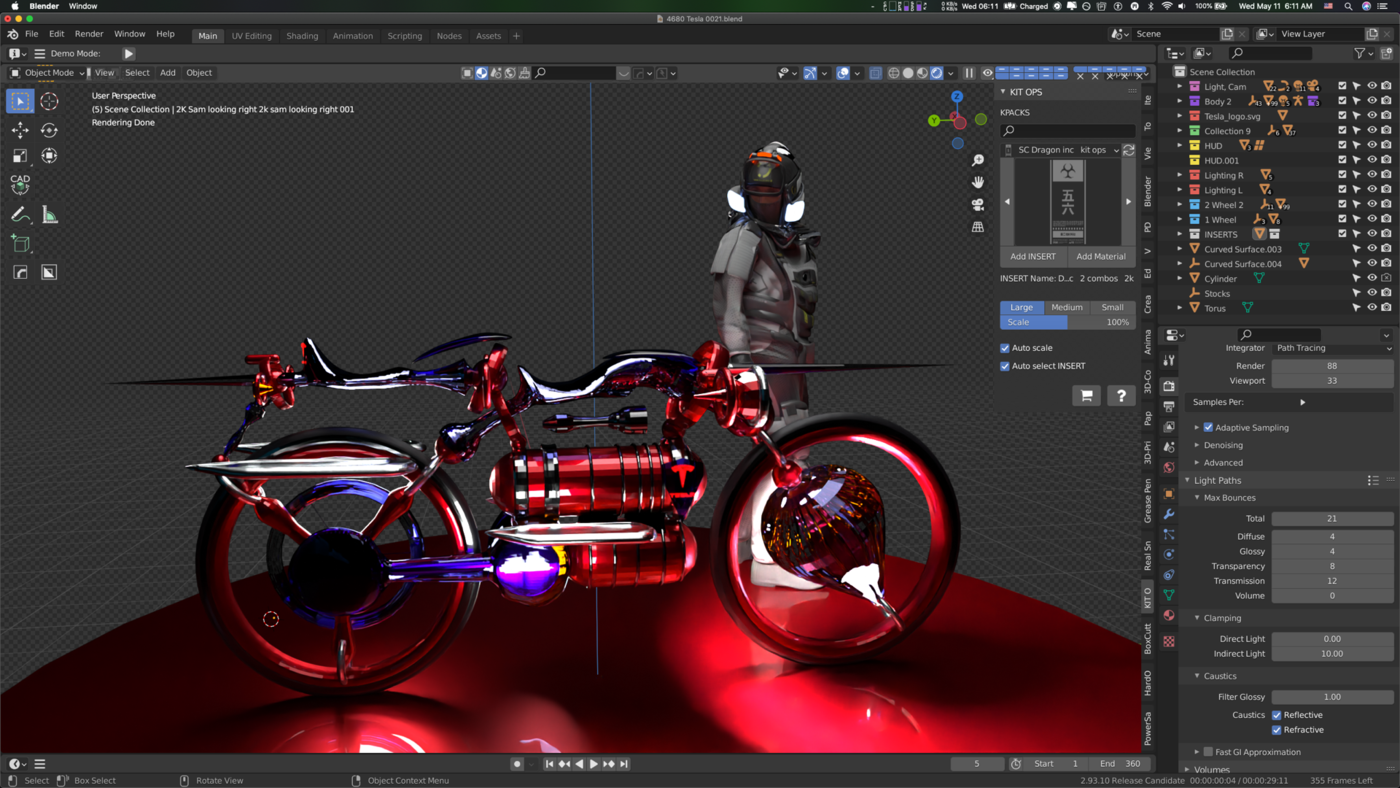Click the Add Cube tool icon

coord(20,244)
